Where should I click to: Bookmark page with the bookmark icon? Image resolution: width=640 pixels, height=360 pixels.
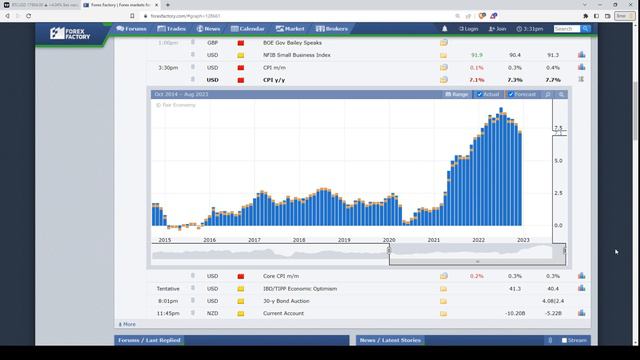132,16
